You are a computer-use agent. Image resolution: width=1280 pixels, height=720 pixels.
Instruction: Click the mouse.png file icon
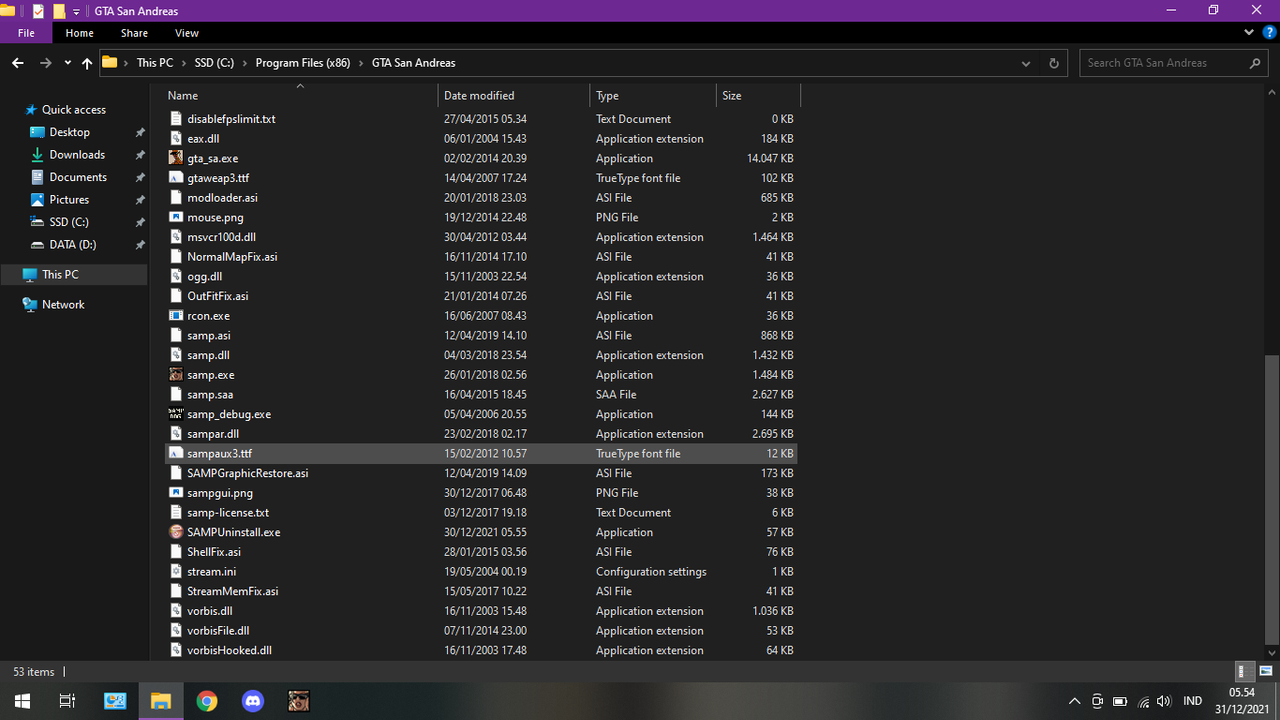click(x=176, y=217)
